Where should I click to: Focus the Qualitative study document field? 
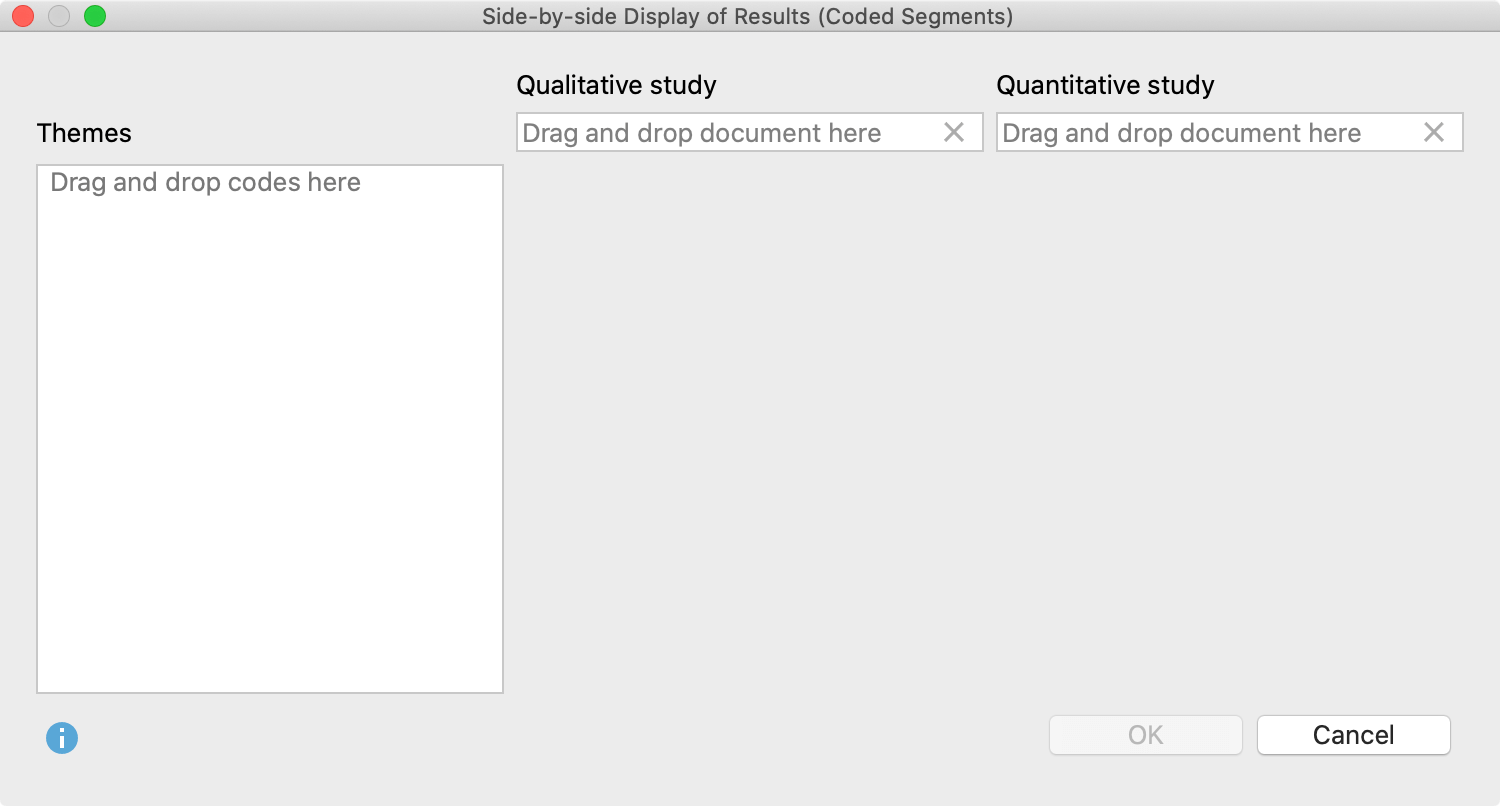[750, 132]
